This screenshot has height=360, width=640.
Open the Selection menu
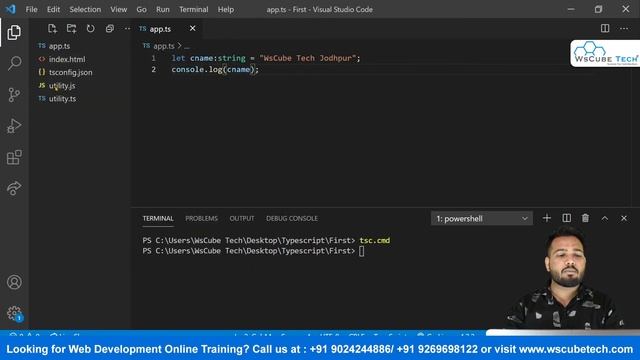tap(85, 9)
